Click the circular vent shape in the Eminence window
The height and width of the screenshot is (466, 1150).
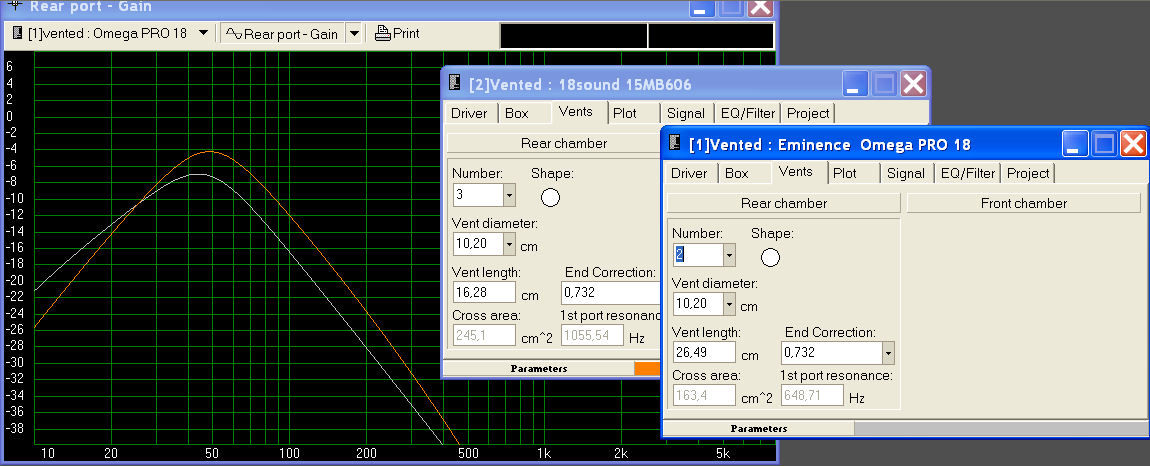pos(770,257)
